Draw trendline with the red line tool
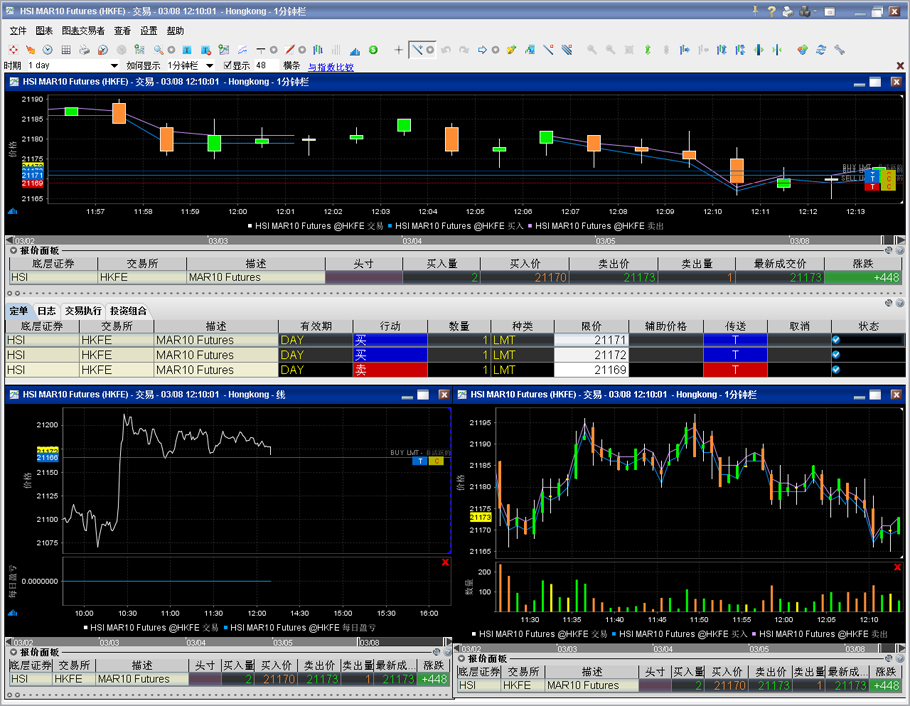The height and width of the screenshot is (706, 910). click(289, 50)
